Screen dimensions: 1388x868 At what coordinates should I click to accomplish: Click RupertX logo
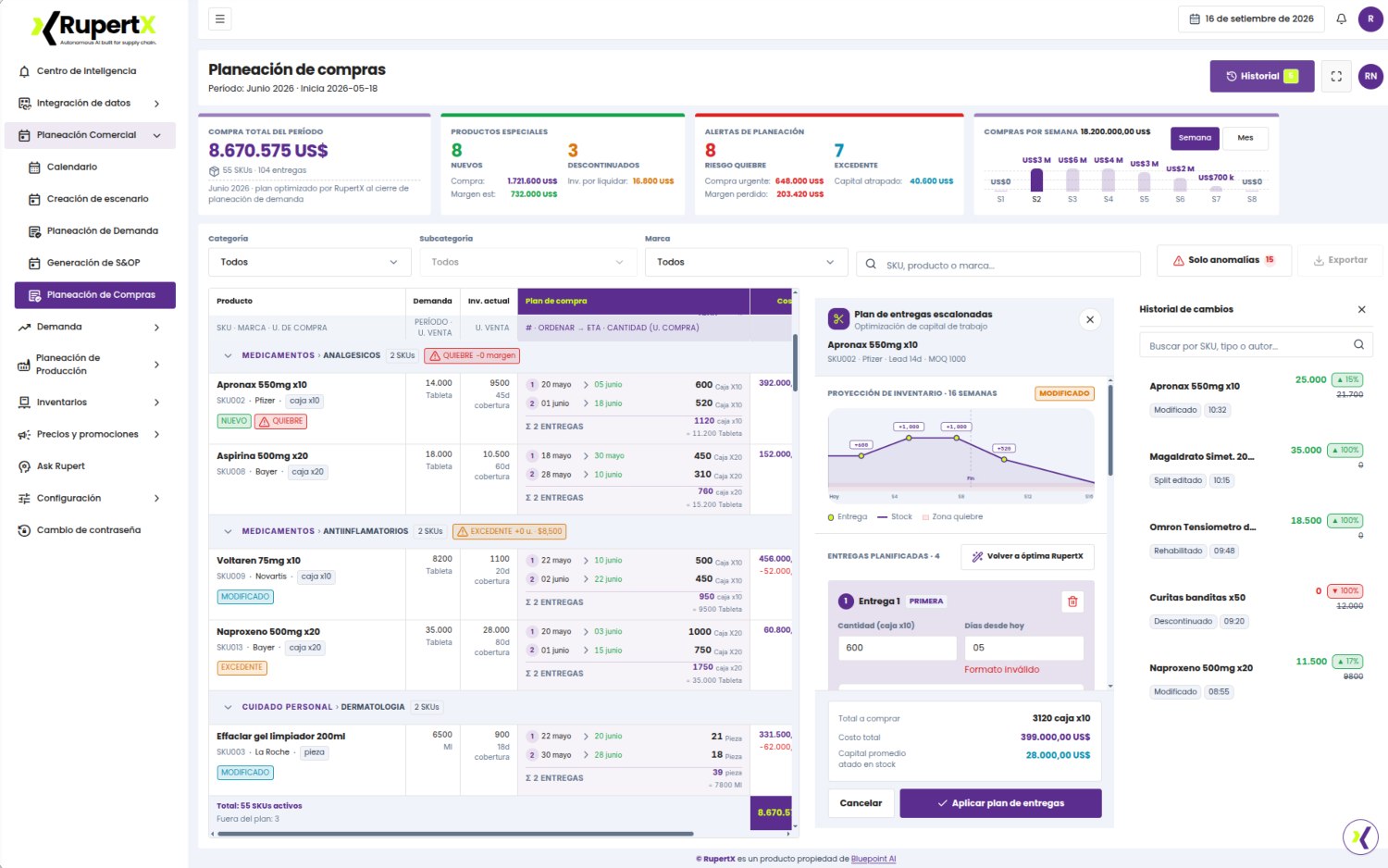click(94, 28)
